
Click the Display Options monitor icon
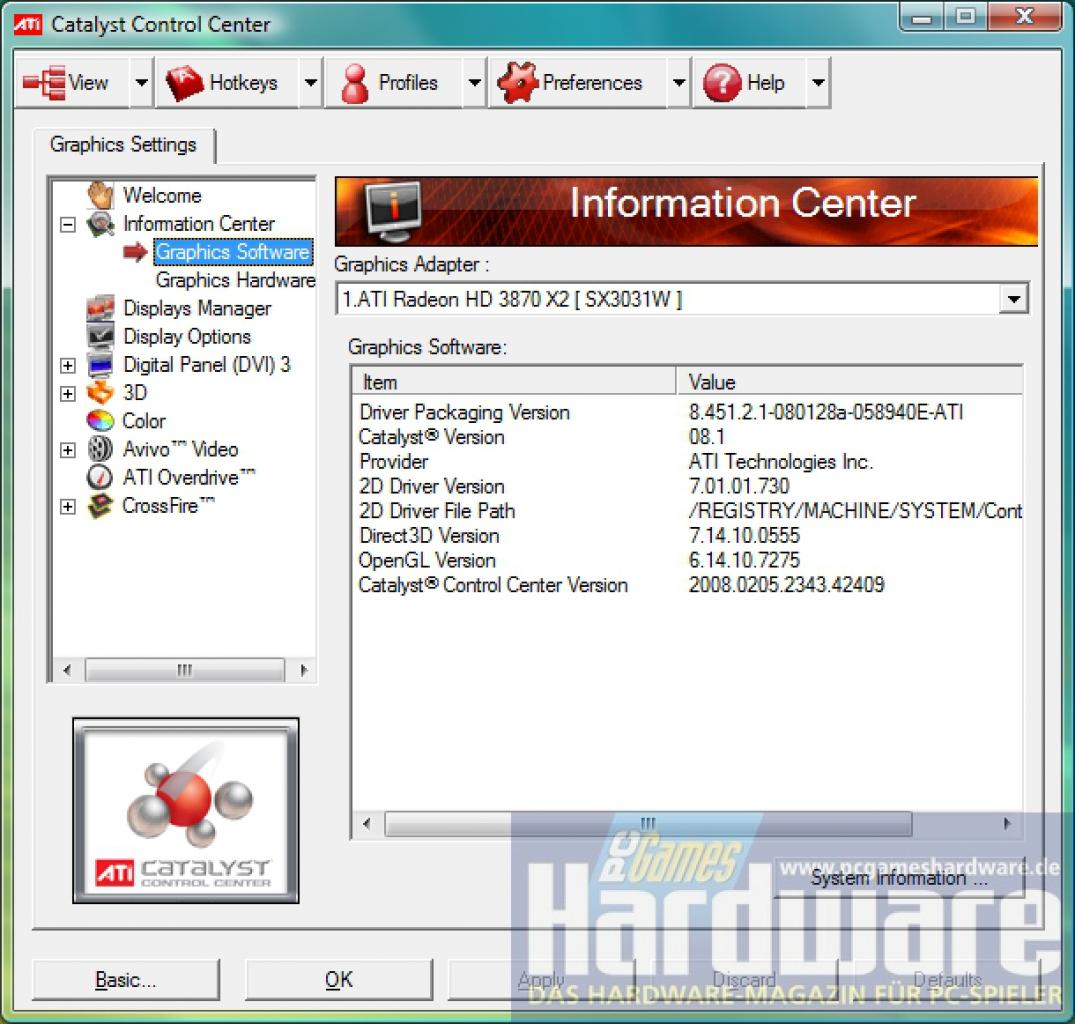pos(100,337)
